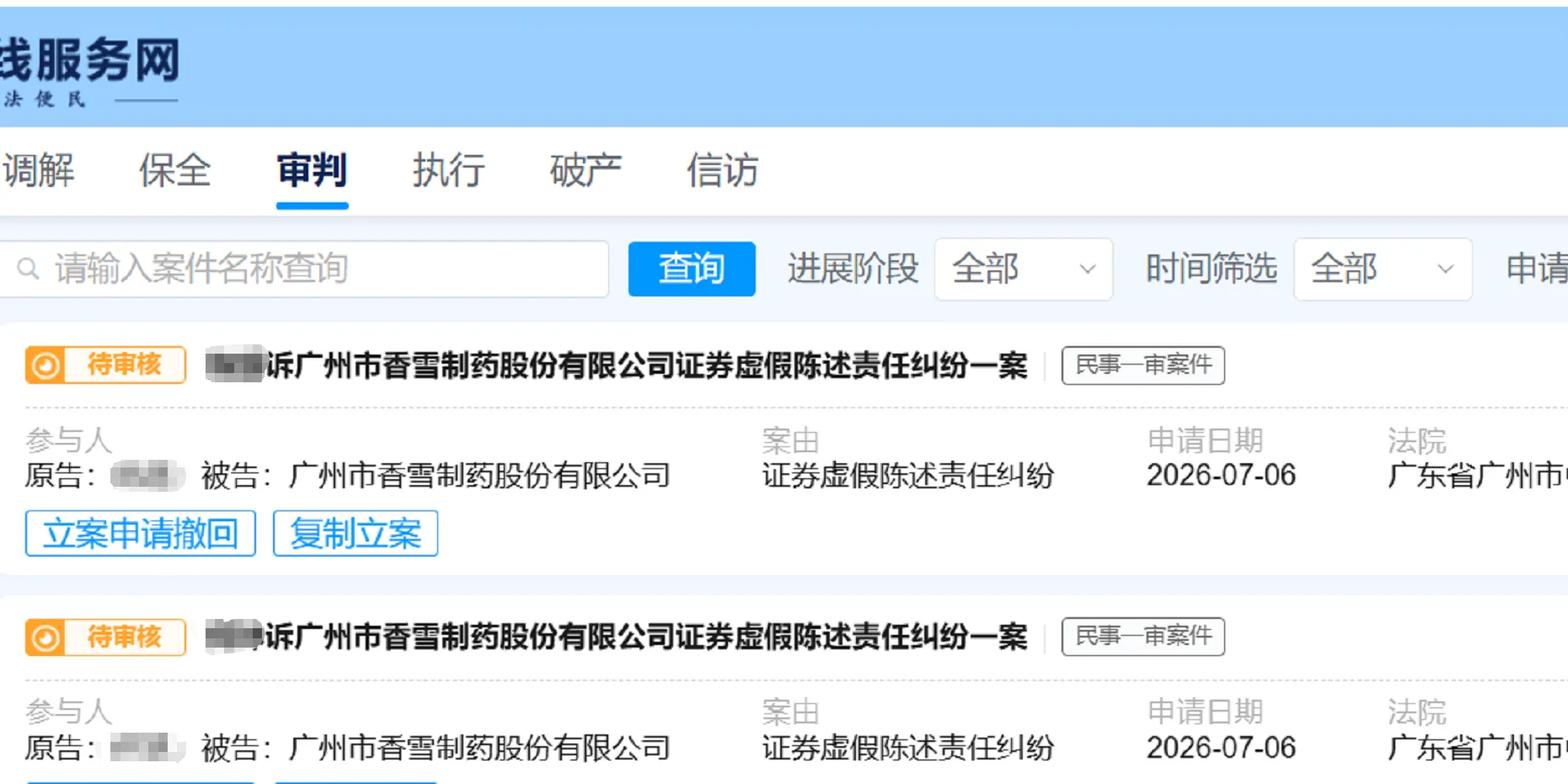Click the second case's 2026-07-06 date
The width and height of the screenshot is (1568, 784).
point(1221,747)
